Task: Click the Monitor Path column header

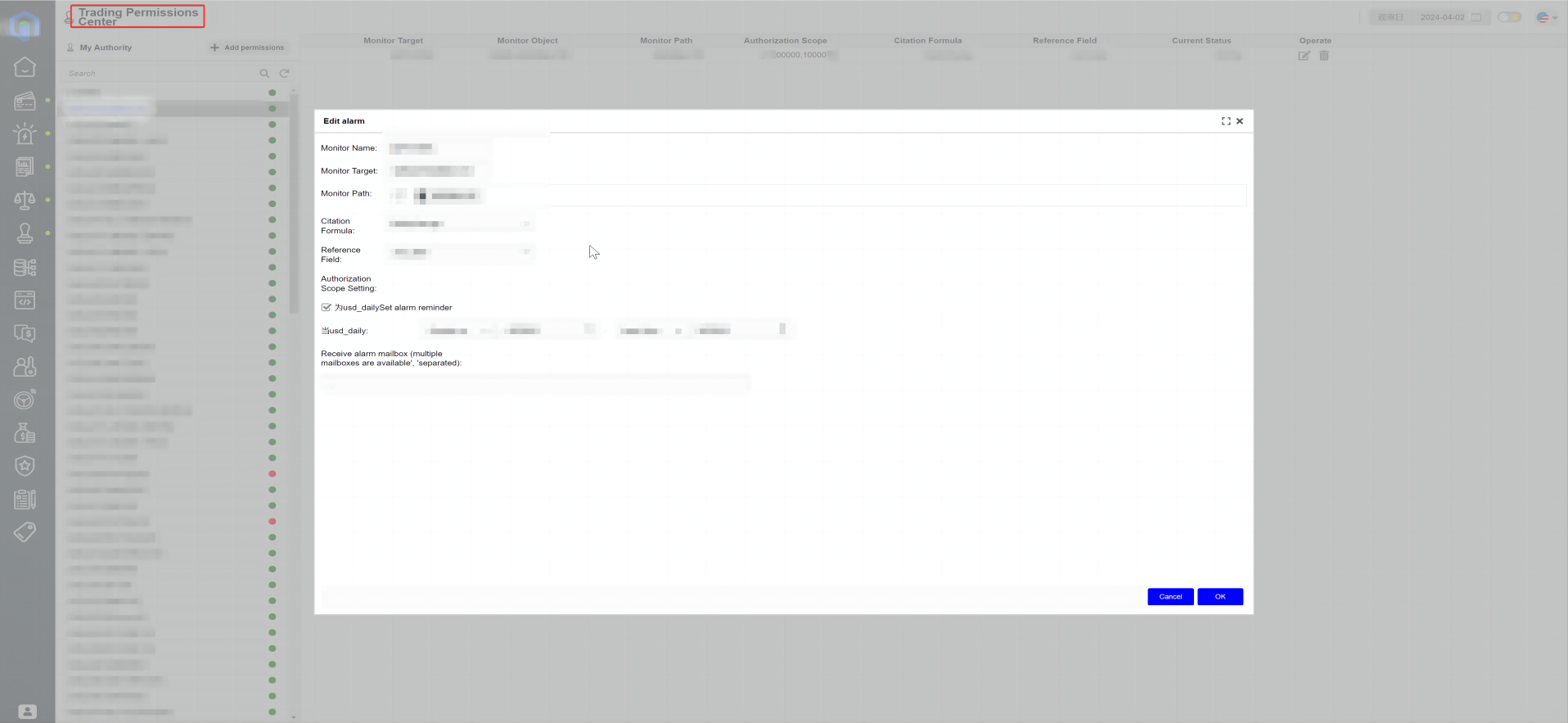Action: (666, 41)
